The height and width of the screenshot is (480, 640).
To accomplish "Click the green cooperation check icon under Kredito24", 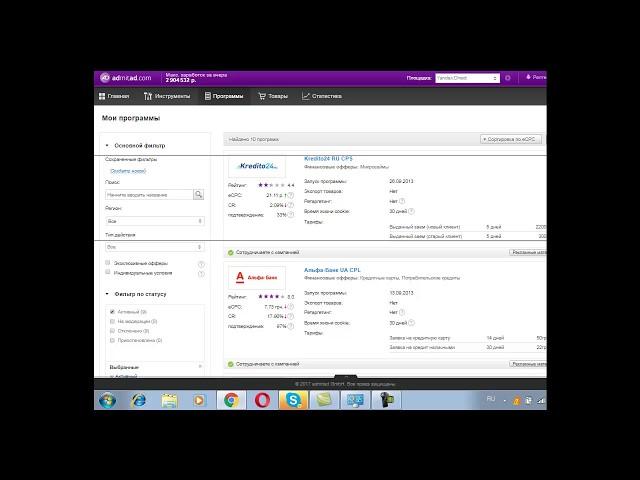I will coord(231,253).
